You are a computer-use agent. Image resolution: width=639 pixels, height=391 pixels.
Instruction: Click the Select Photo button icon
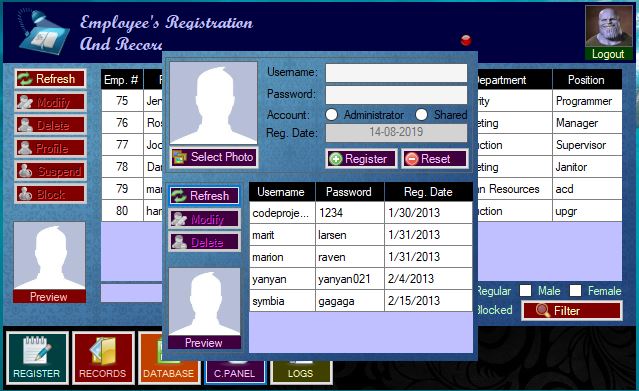click(179, 157)
